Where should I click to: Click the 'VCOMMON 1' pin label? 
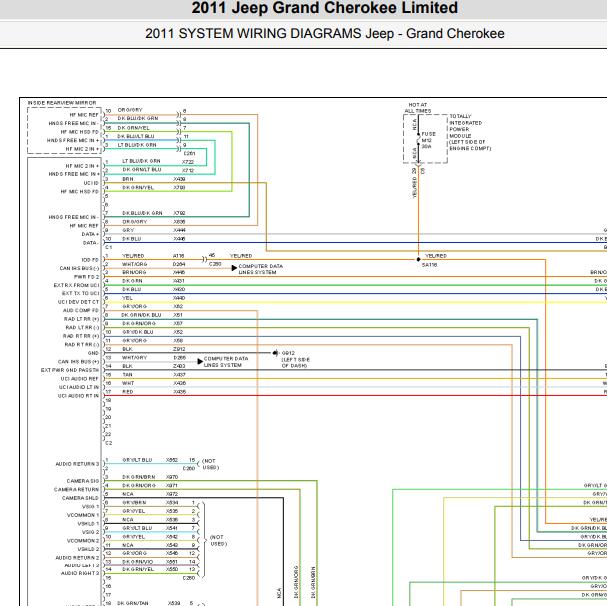[x=81, y=515]
